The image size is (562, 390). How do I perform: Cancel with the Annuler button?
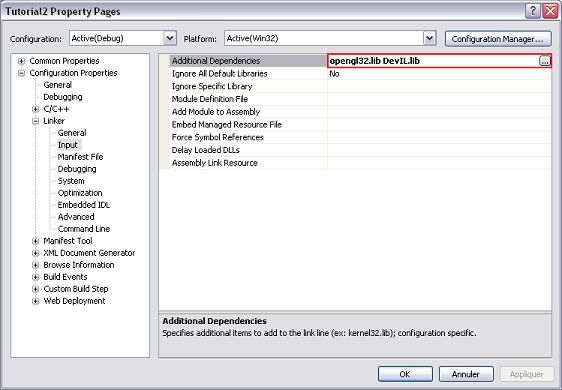tap(466, 374)
